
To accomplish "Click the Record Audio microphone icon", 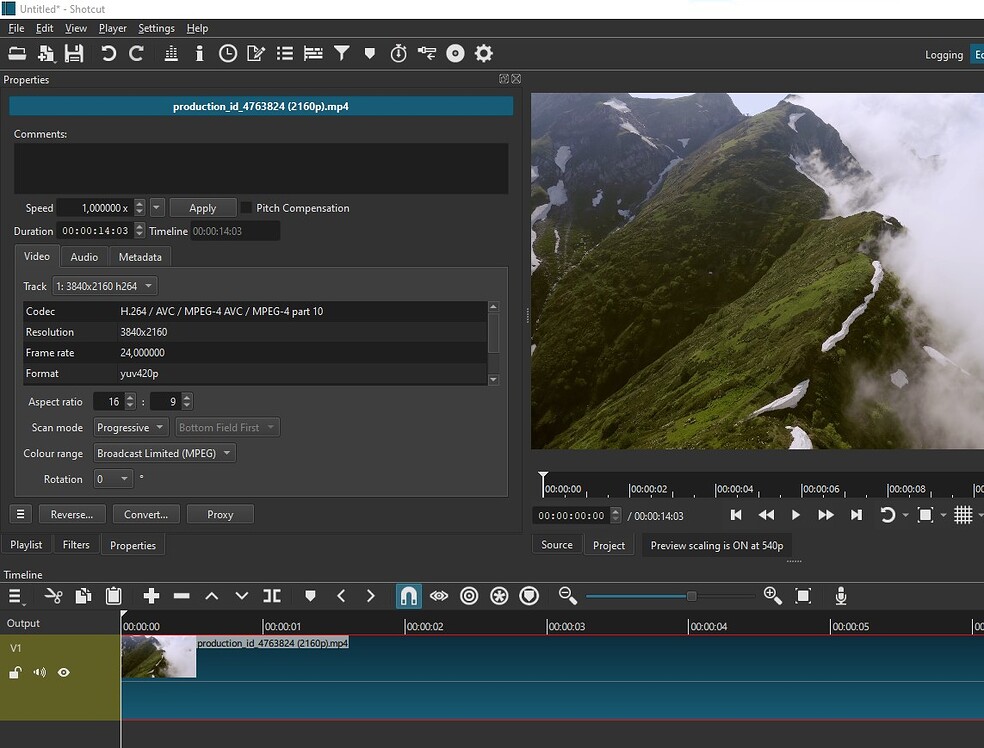I will point(841,595).
